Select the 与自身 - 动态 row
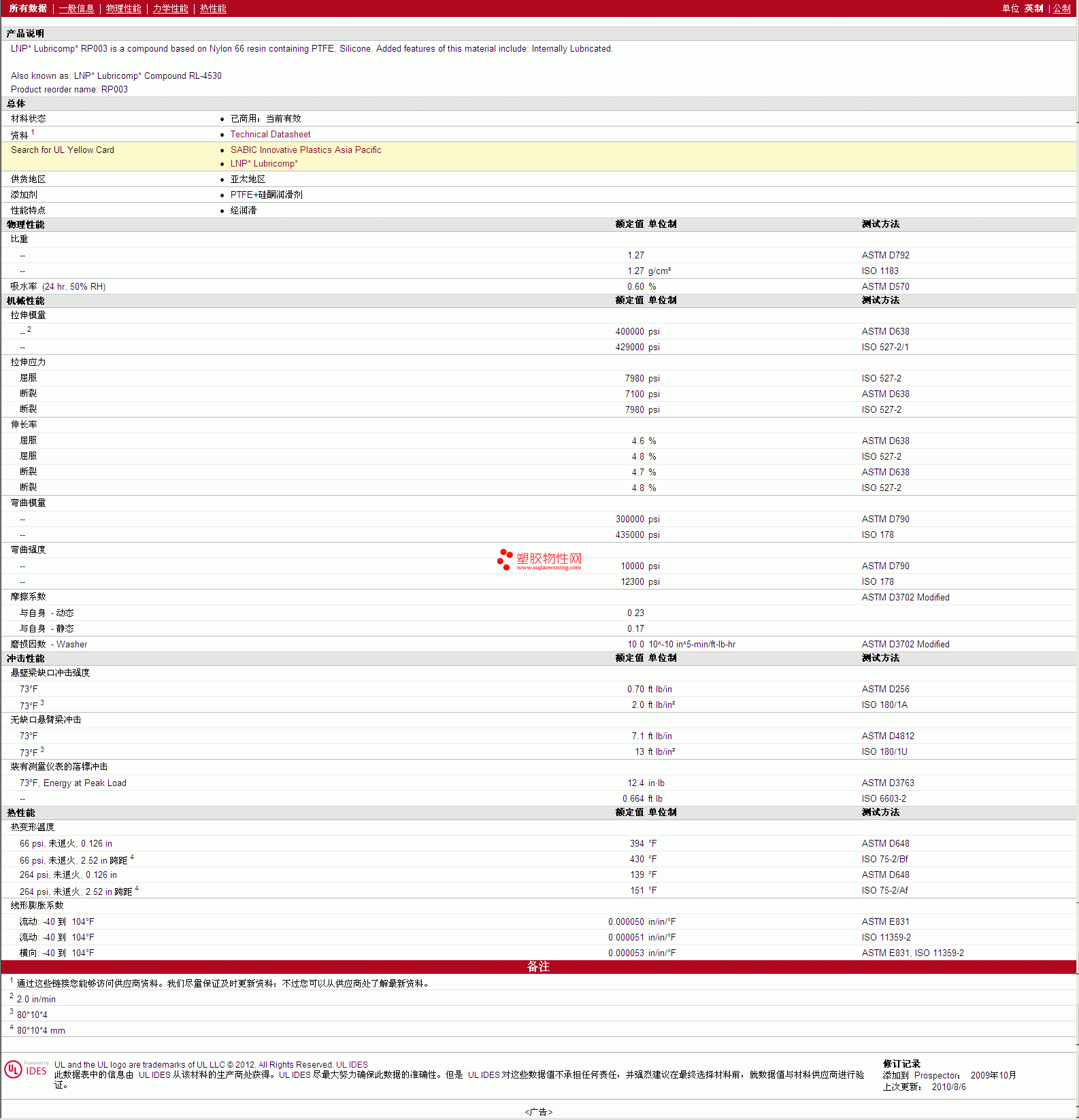The image size is (1079, 1120). point(538,613)
